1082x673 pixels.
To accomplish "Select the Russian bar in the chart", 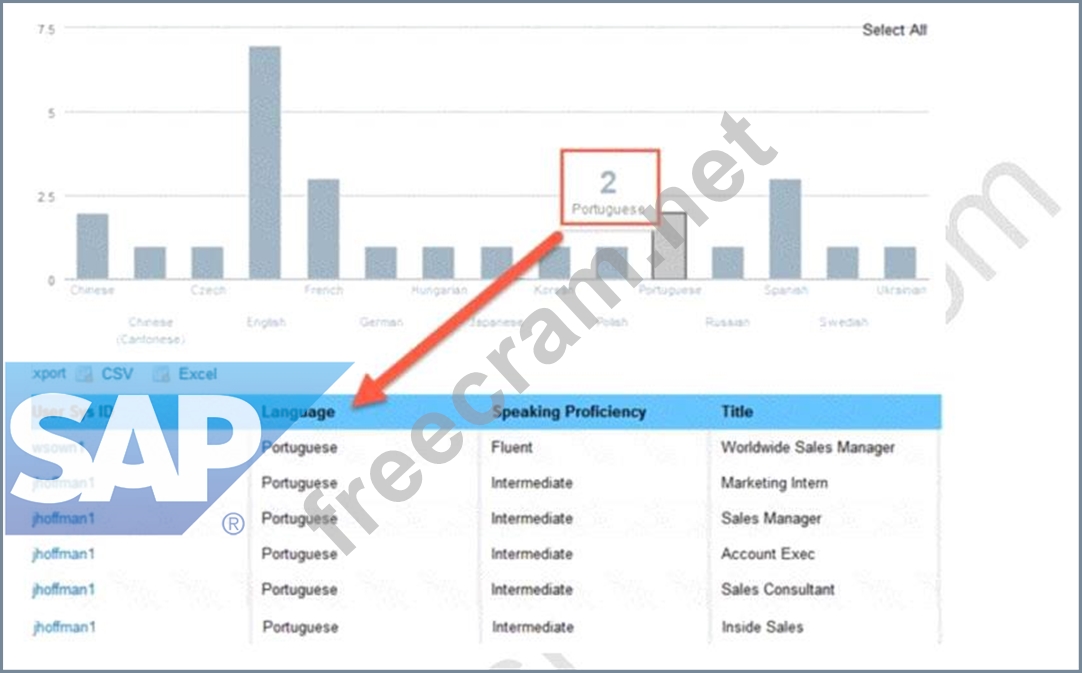I will tap(727, 263).
